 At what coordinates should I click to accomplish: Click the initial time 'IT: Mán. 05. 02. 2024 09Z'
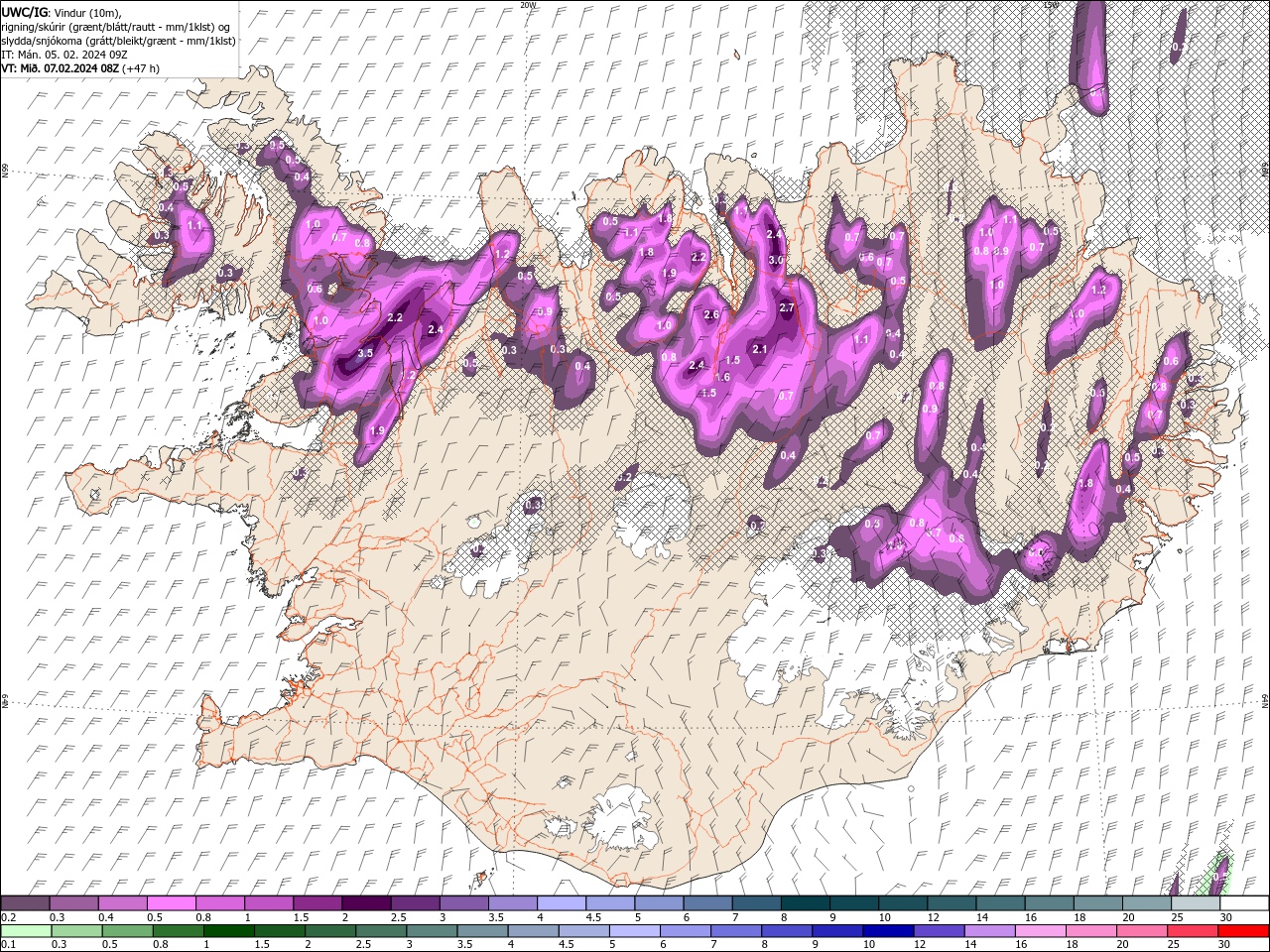(x=63, y=55)
